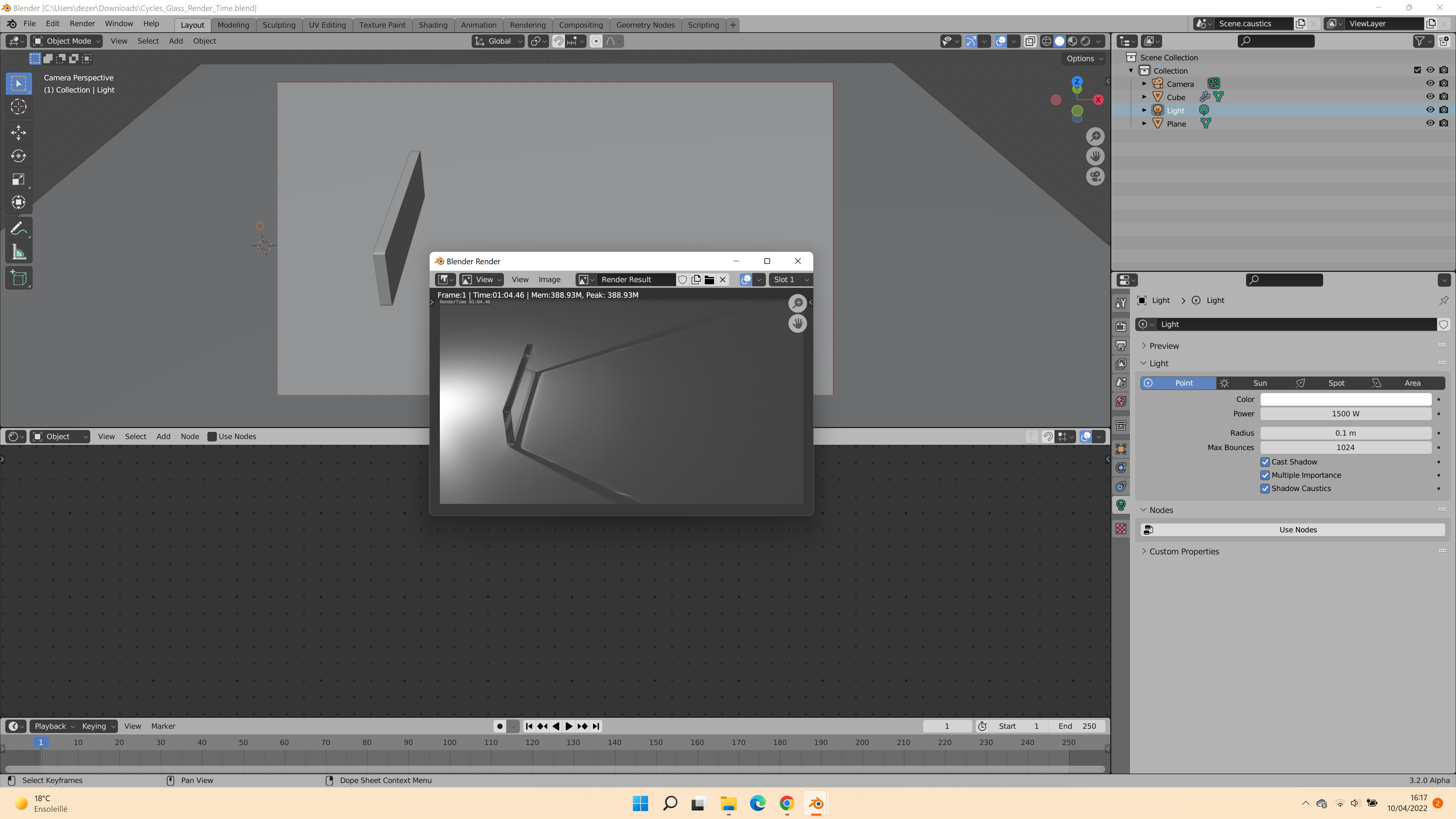Image resolution: width=1456 pixels, height=819 pixels.
Task: Select the Cursor tool in the viewport toolbar
Action: [19, 107]
